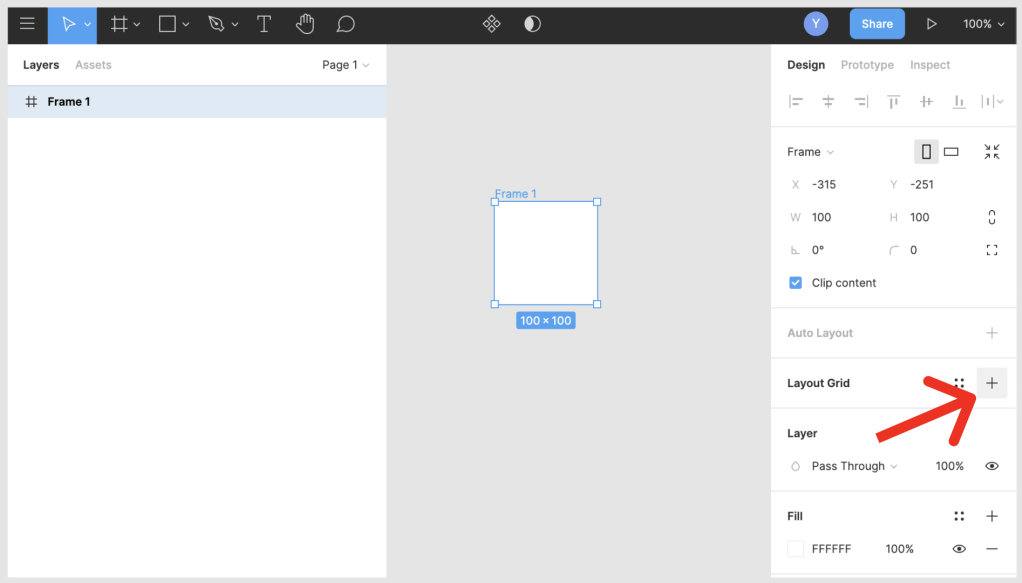Select the Hand tool
This screenshot has width=1022, height=583.
coord(305,24)
